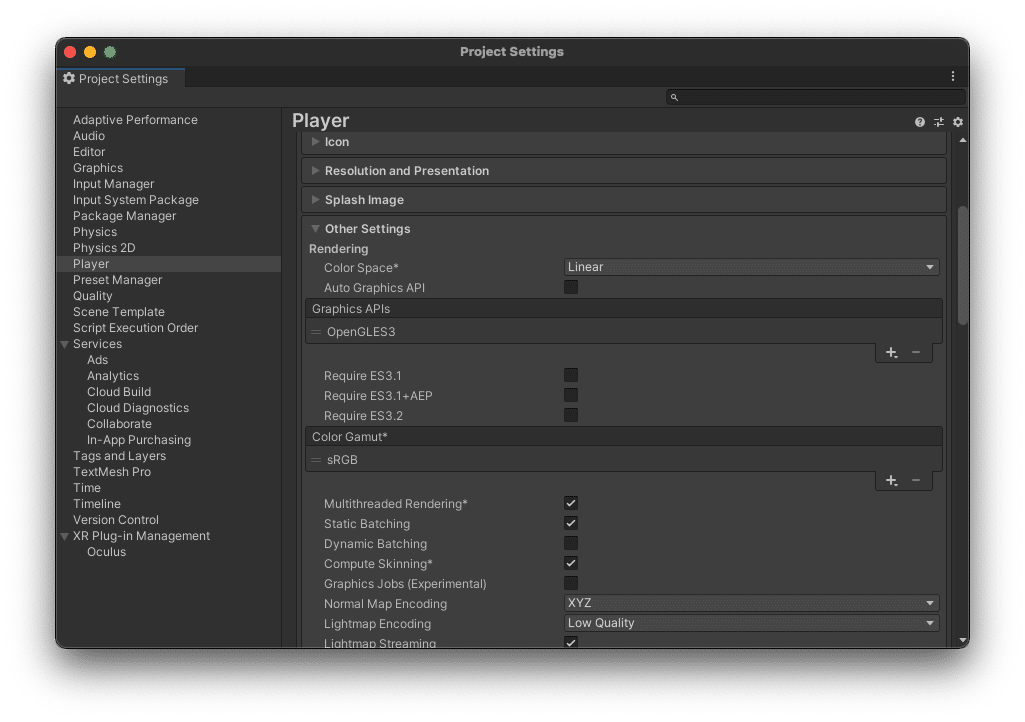Remove Color Gamut with minus button
1025x722 pixels.
916,481
